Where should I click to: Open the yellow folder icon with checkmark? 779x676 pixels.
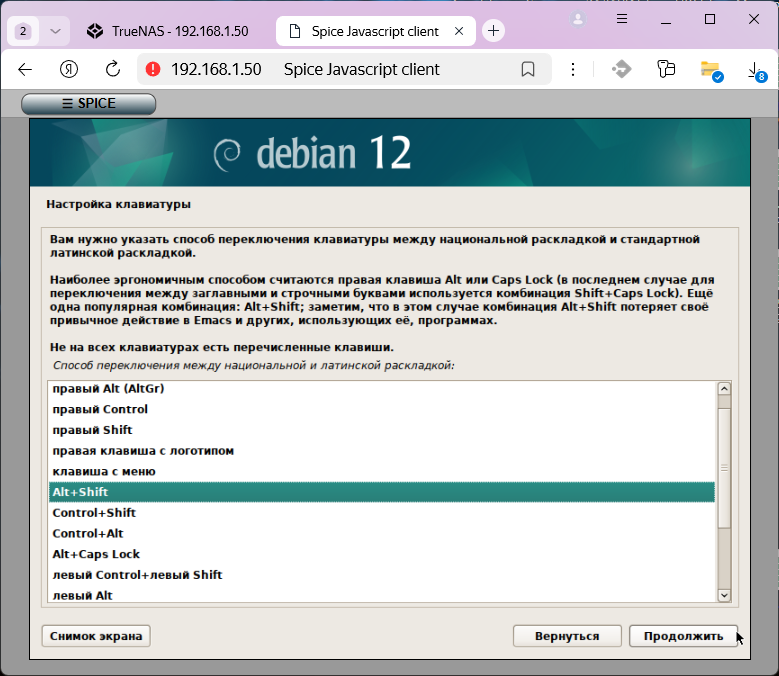pyautogui.click(x=711, y=71)
